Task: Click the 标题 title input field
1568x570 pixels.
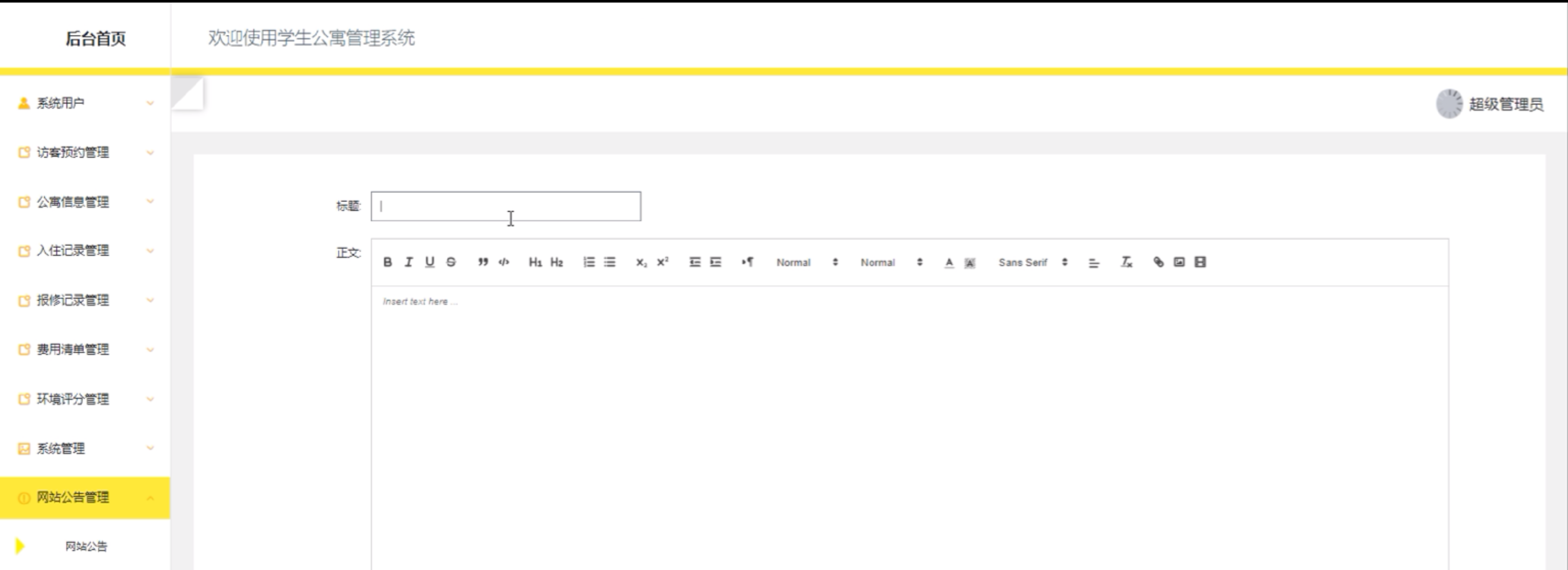Action: pos(505,206)
